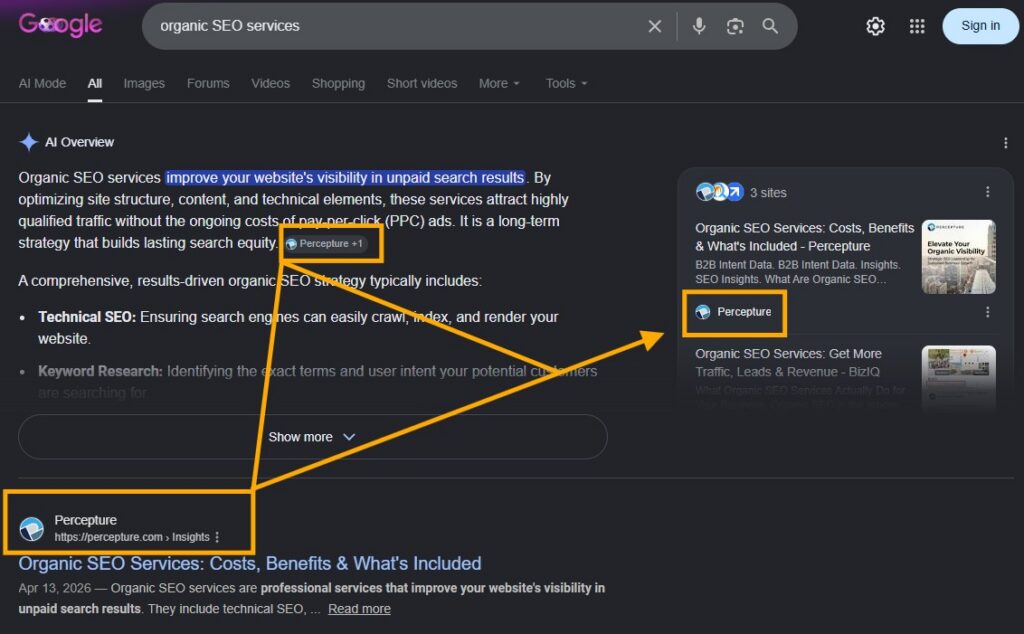This screenshot has width=1024, height=634.
Task: Switch to AI Mode tab
Action: [42, 84]
